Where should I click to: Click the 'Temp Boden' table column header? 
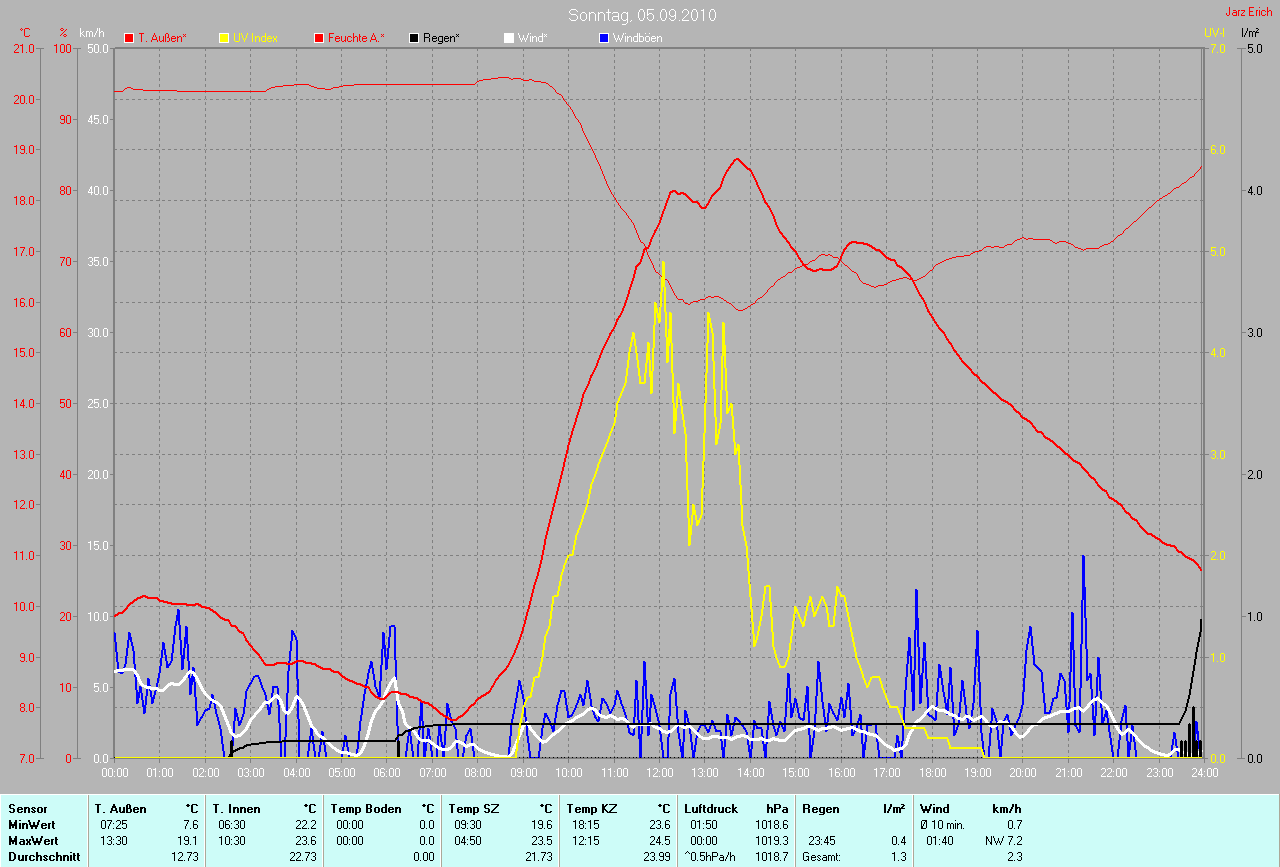coord(366,809)
